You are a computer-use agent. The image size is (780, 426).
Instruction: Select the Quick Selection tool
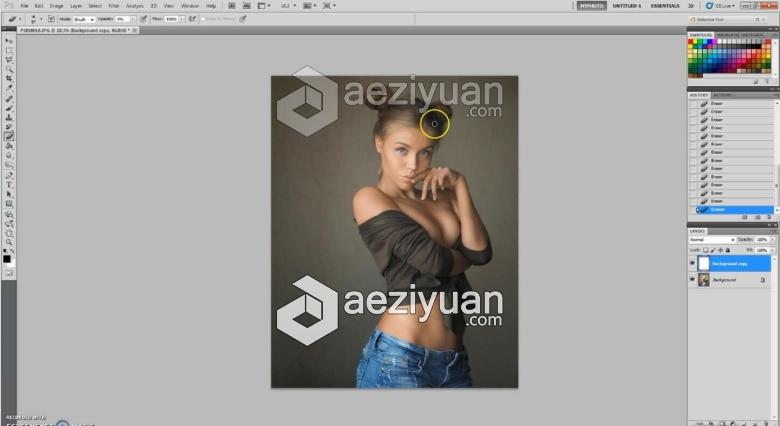9,70
